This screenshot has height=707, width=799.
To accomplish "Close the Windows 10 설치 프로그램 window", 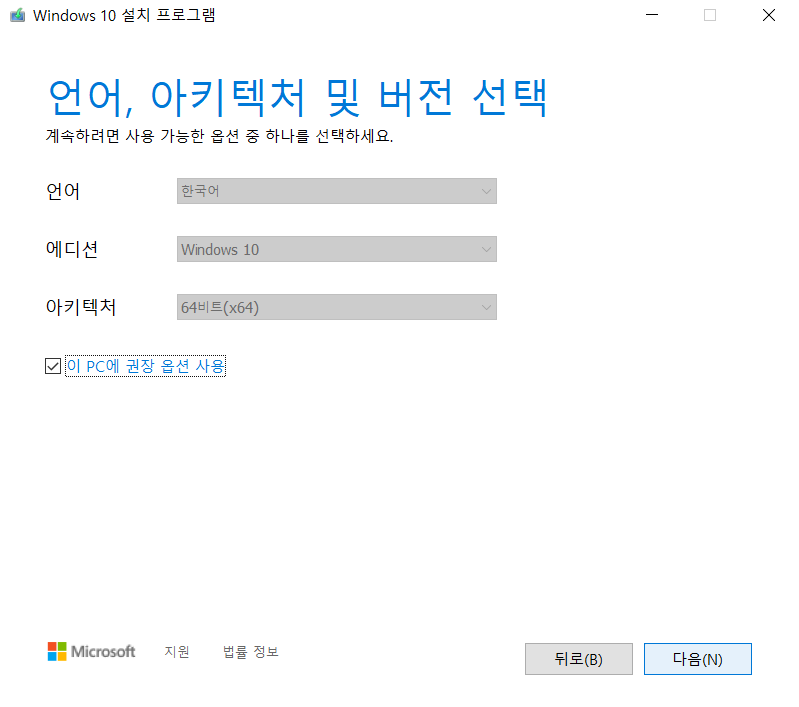I will click(768, 15).
